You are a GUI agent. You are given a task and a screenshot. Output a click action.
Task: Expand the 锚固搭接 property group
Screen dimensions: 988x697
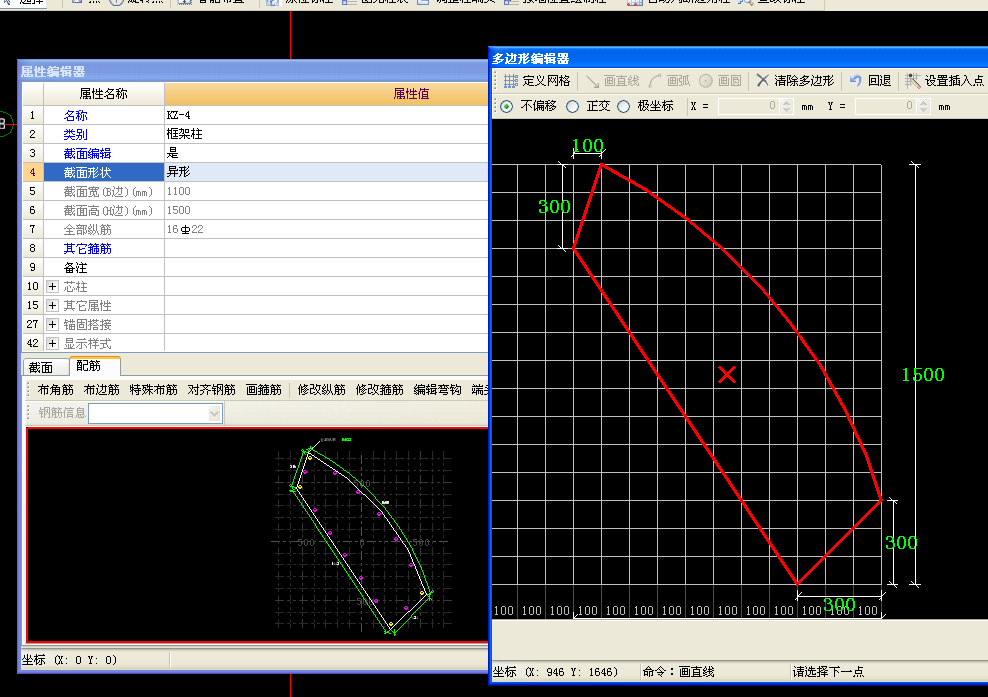(x=52, y=325)
